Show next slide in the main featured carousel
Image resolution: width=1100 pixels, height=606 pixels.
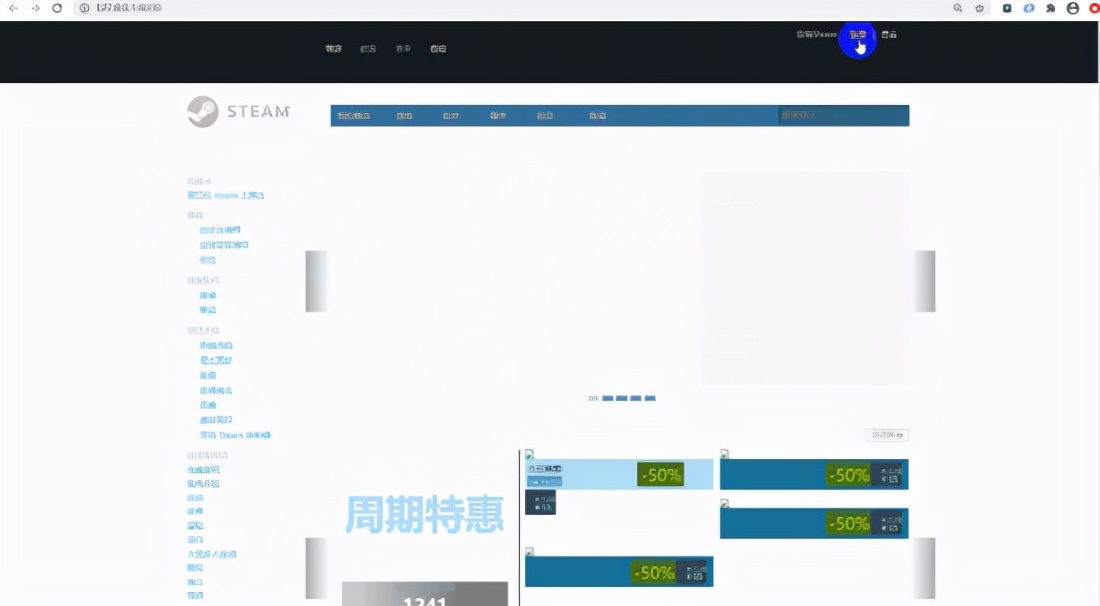click(x=925, y=281)
